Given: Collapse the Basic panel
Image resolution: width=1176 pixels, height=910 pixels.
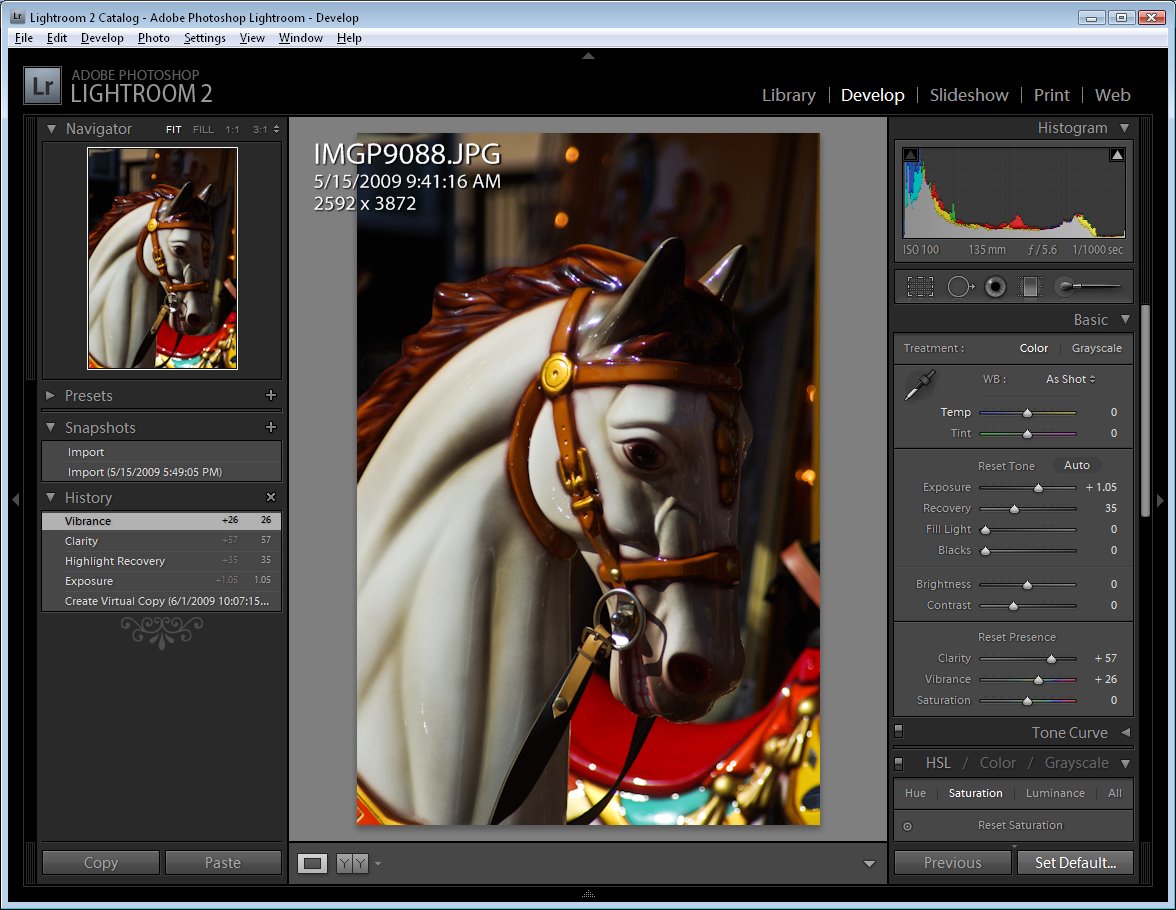Looking at the screenshot, I should [1125, 320].
